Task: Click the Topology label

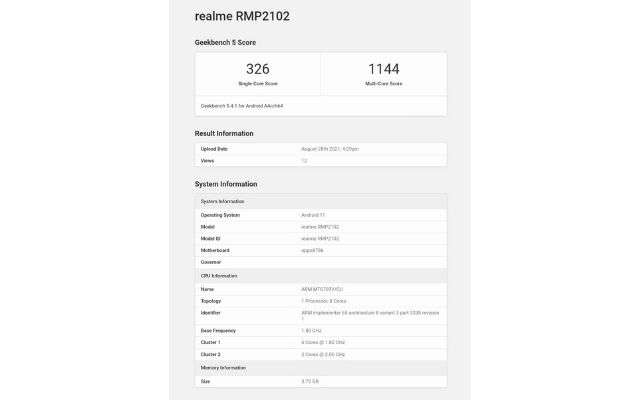Action: click(211, 301)
